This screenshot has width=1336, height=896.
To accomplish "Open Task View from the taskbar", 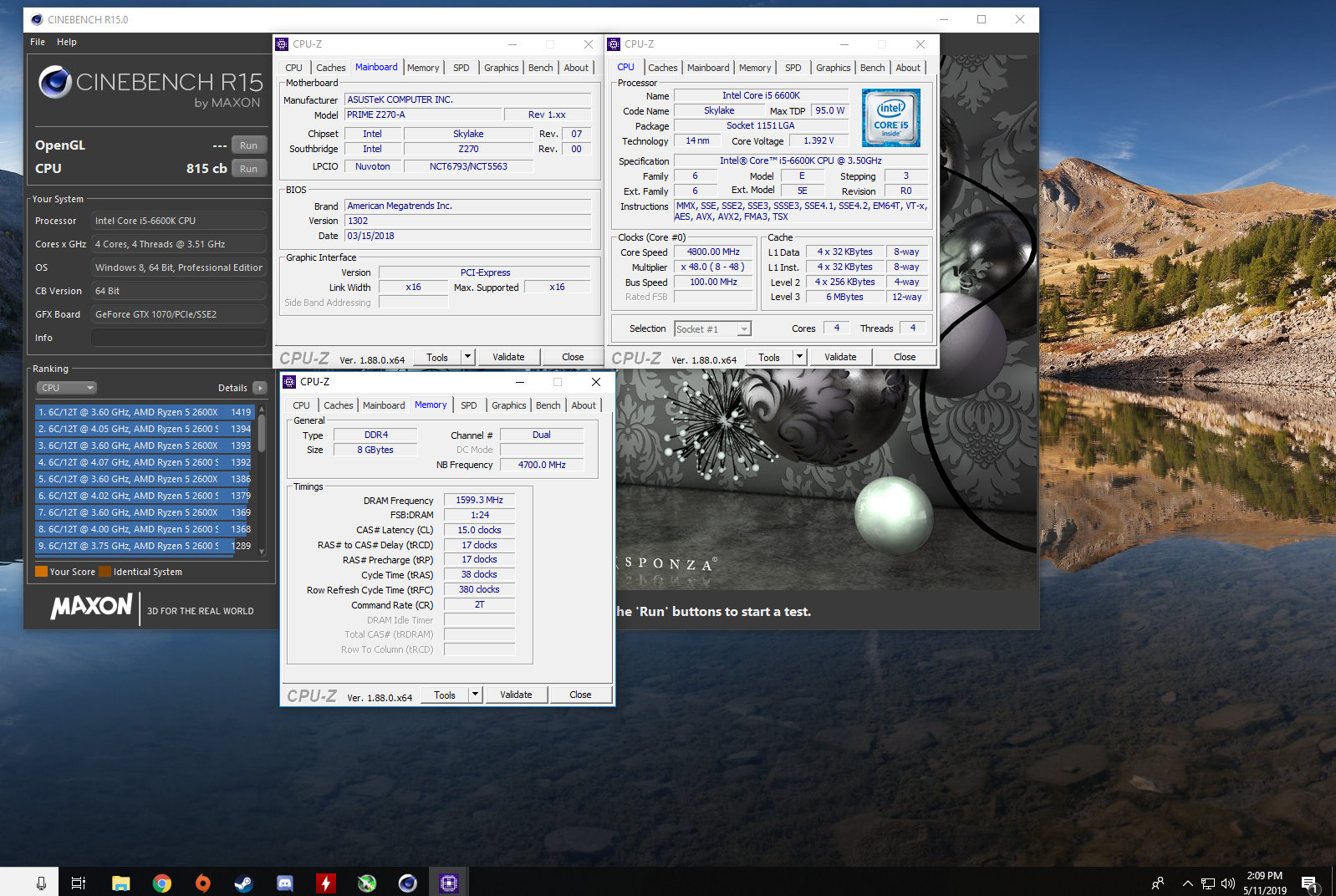I will coord(79,883).
